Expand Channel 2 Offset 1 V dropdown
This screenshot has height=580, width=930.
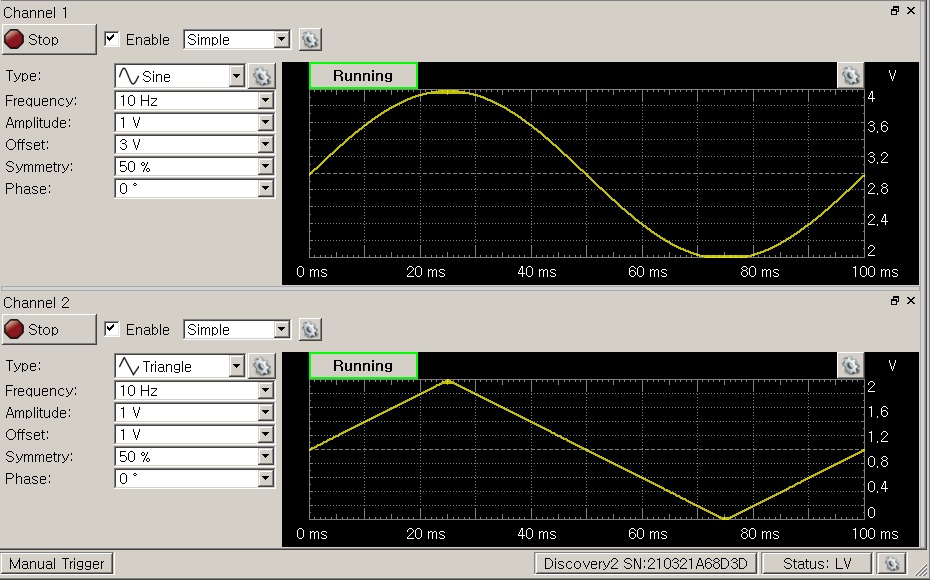265,435
